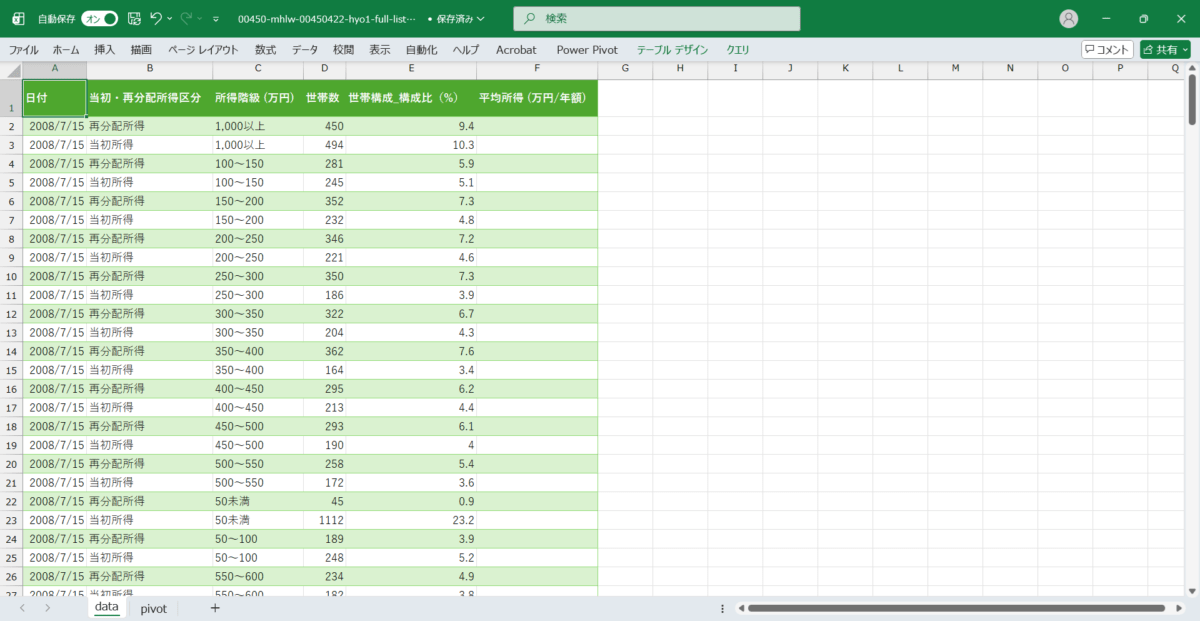
Task: Click next sheet navigation arrow
Action: coord(47,608)
